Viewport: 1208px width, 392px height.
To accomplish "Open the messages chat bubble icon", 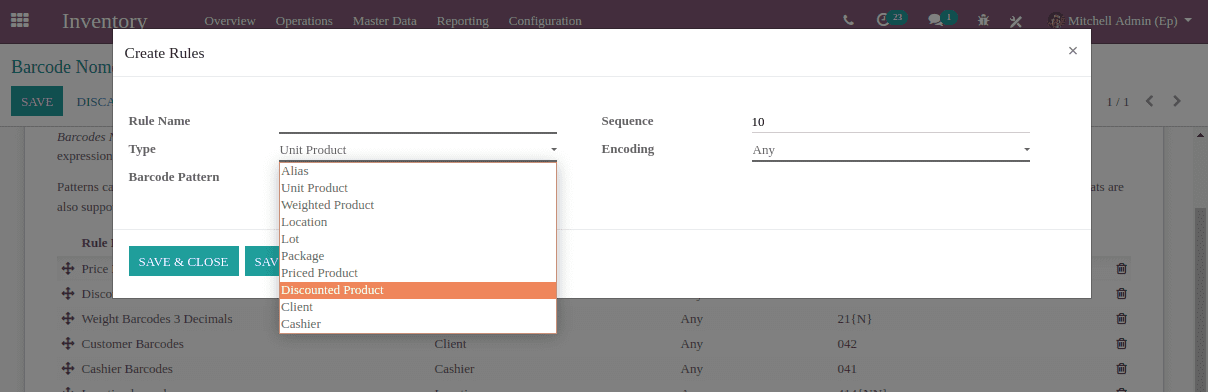I will [x=941, y=19].
